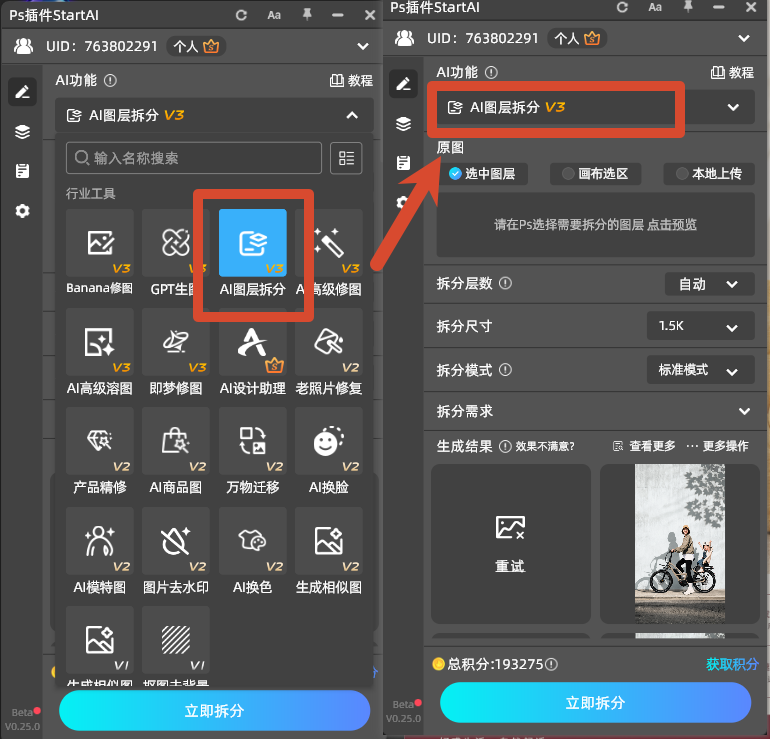Open layers sidebar icon in left panel
The width and height of the screenshot is (770, 739).
[x=22, y=132]
